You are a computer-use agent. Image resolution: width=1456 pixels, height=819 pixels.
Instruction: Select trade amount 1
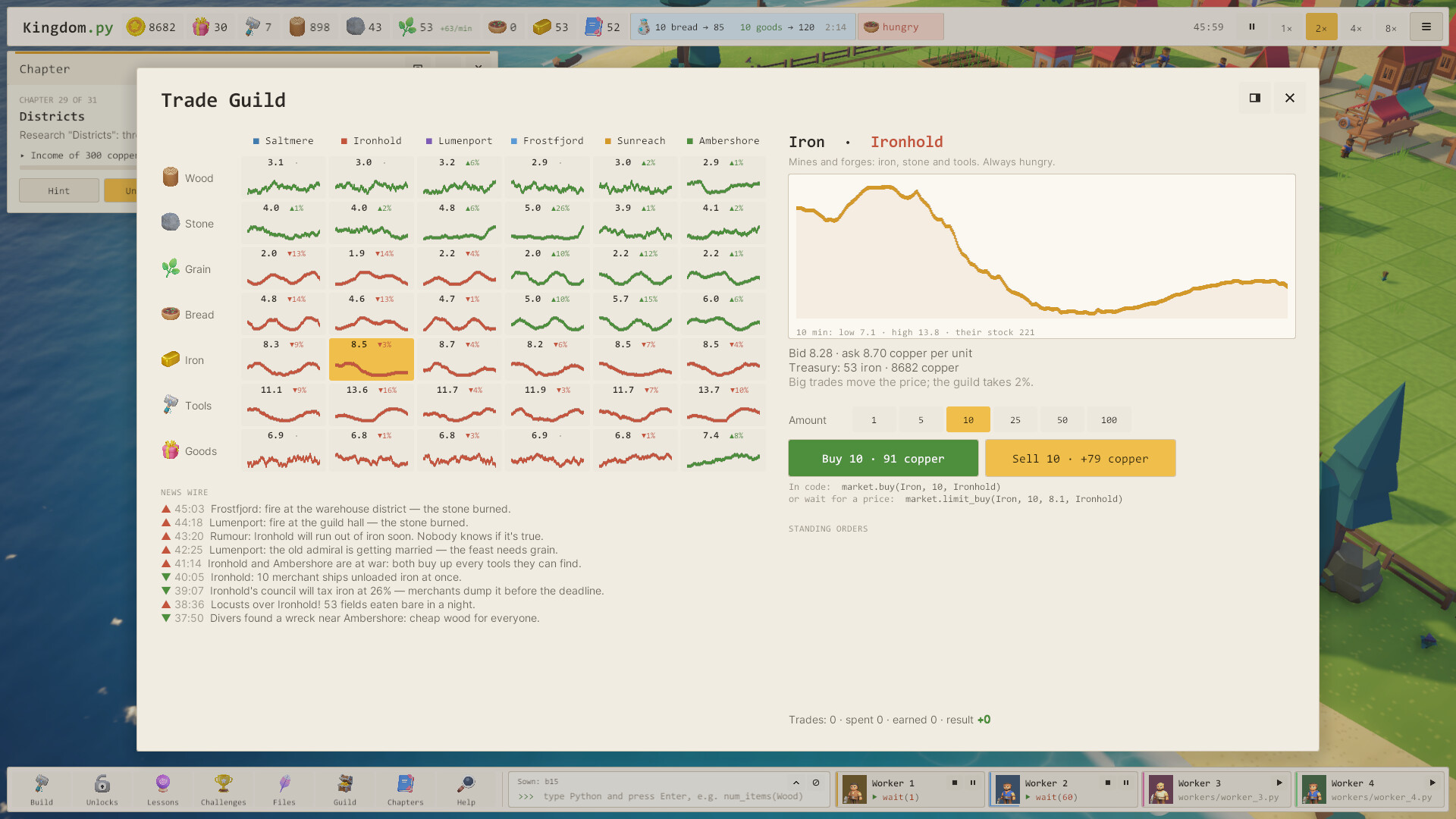(874, 420)
